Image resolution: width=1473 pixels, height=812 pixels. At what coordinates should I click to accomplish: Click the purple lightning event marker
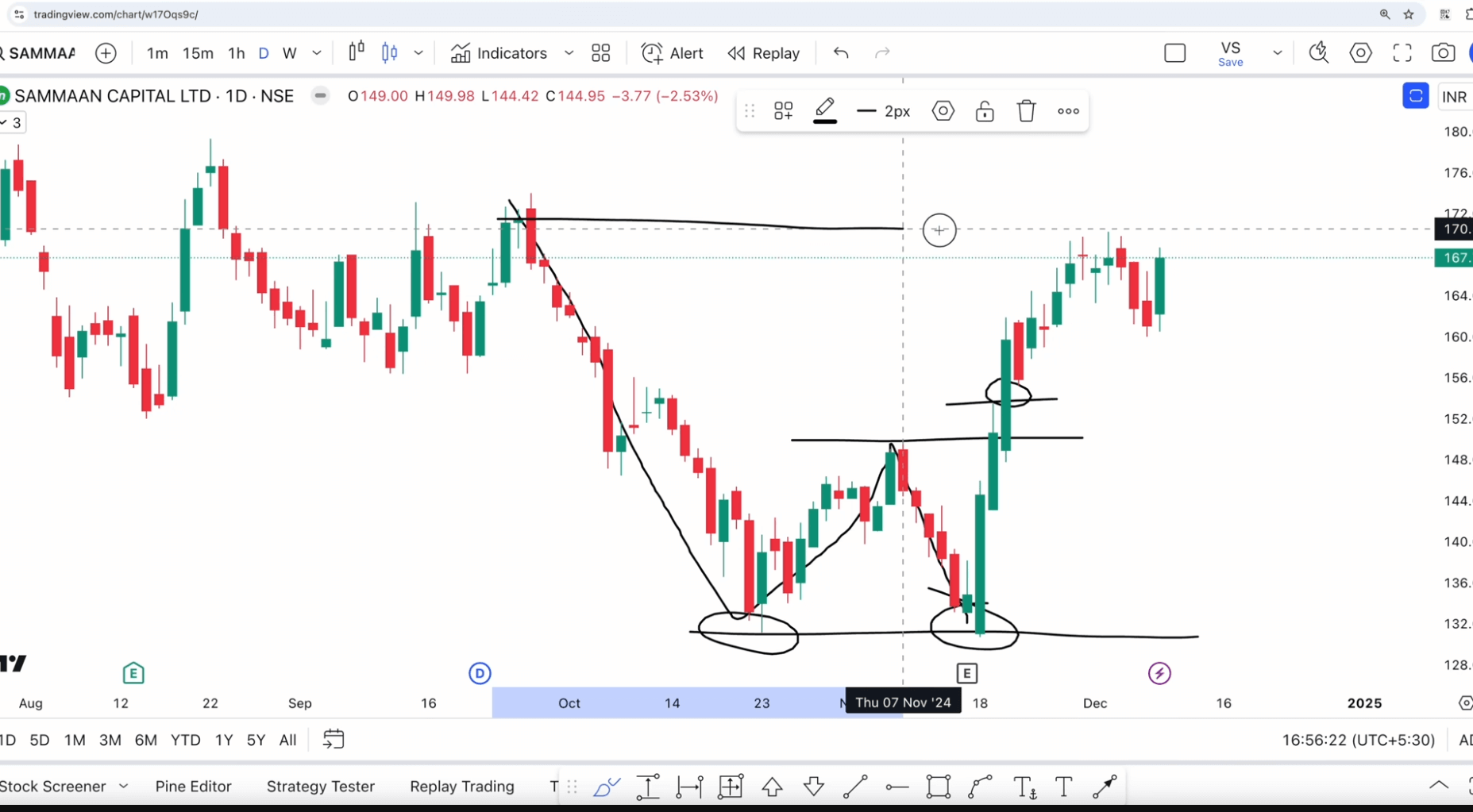(1159, 674)
